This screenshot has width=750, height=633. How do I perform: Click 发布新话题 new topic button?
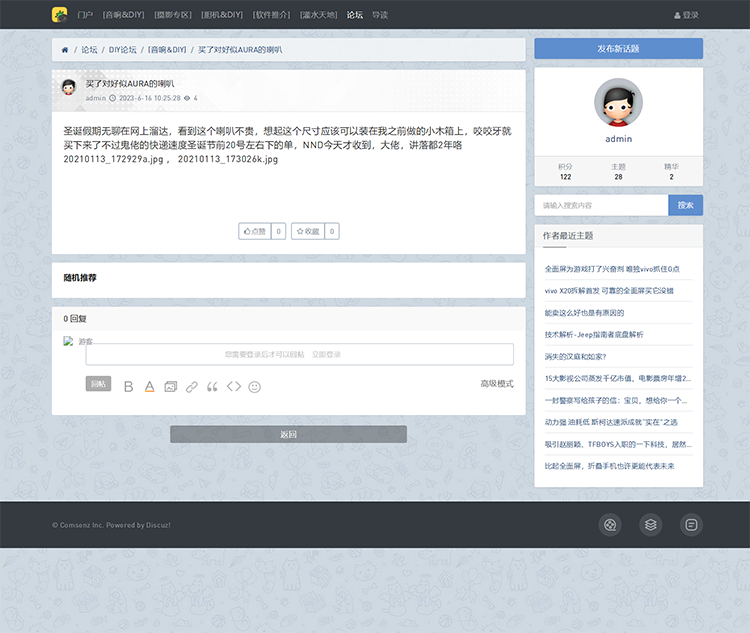click(618, 49)
